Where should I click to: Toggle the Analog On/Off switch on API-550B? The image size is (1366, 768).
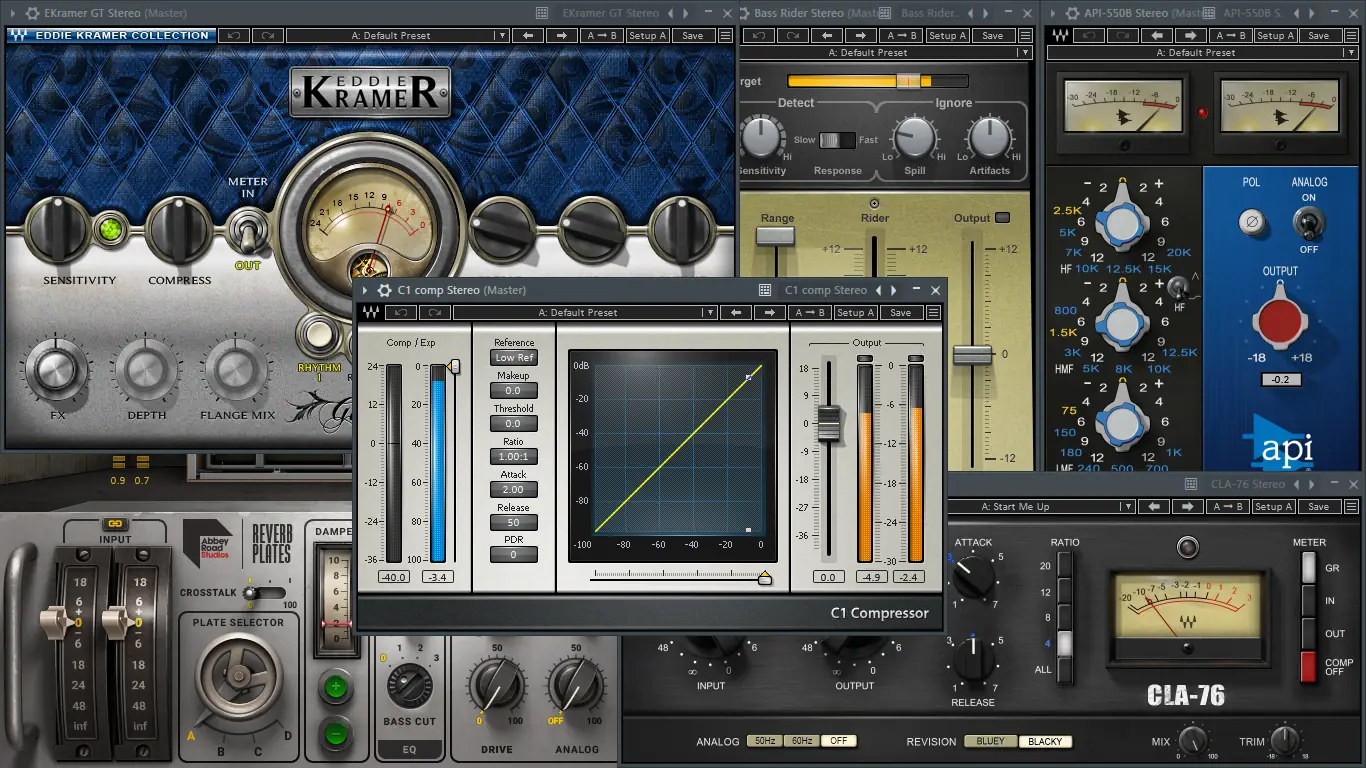click(1307, 222)
